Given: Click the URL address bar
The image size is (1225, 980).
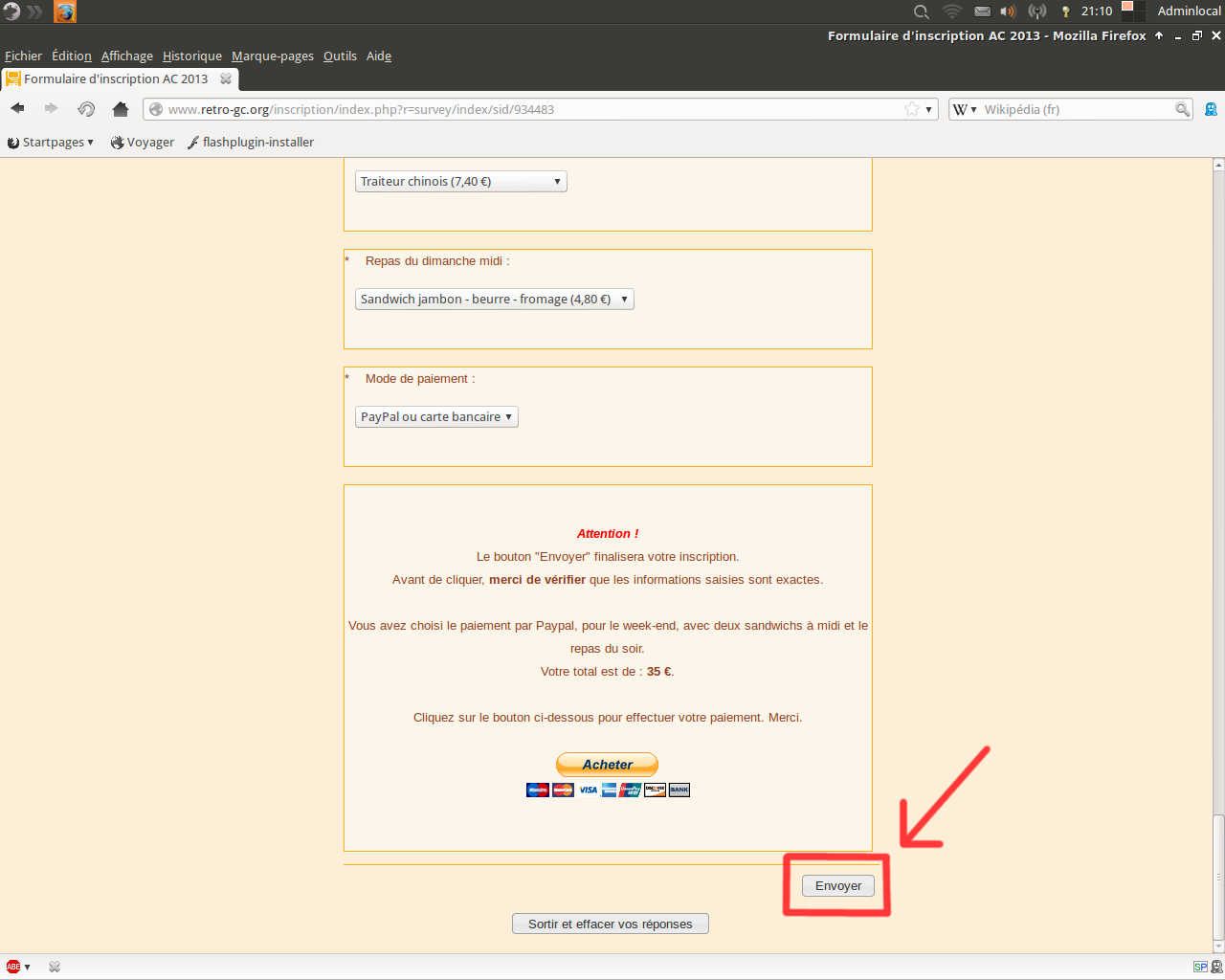Looking at the screenshot, I should pos(526,109).
